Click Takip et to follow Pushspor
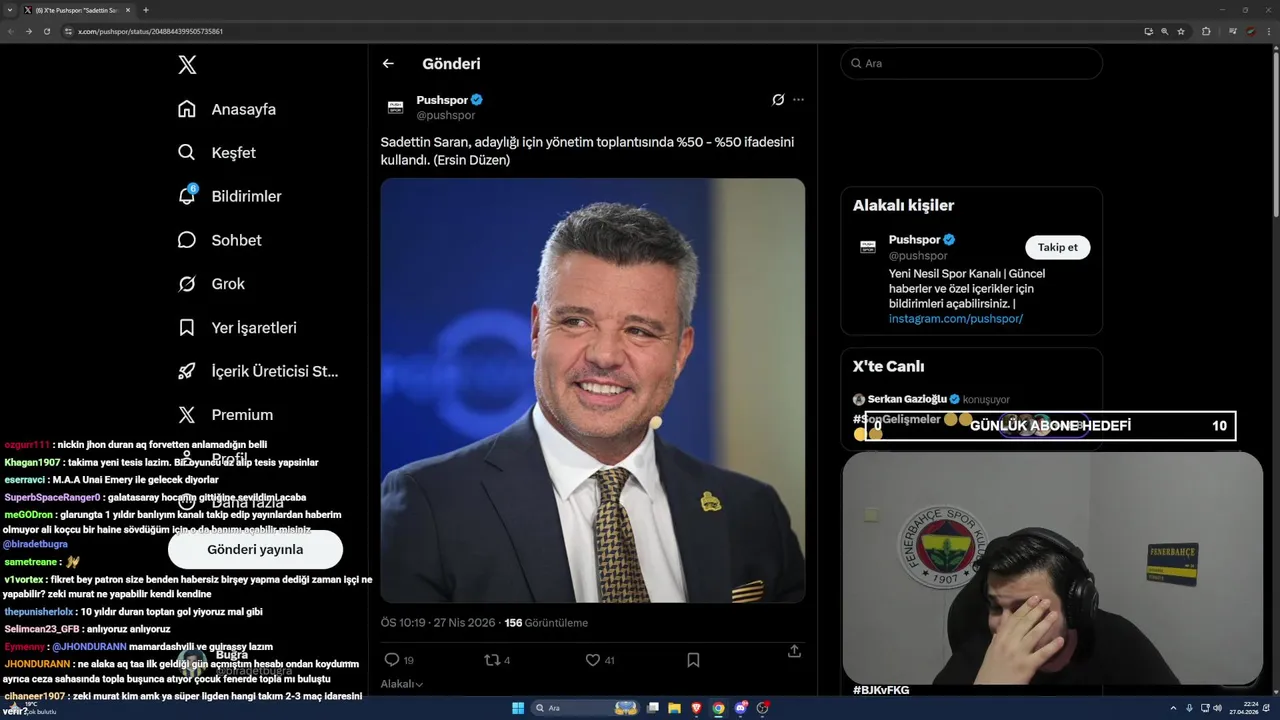This screenshot has width=1280, height=720. coord(1057,247)
